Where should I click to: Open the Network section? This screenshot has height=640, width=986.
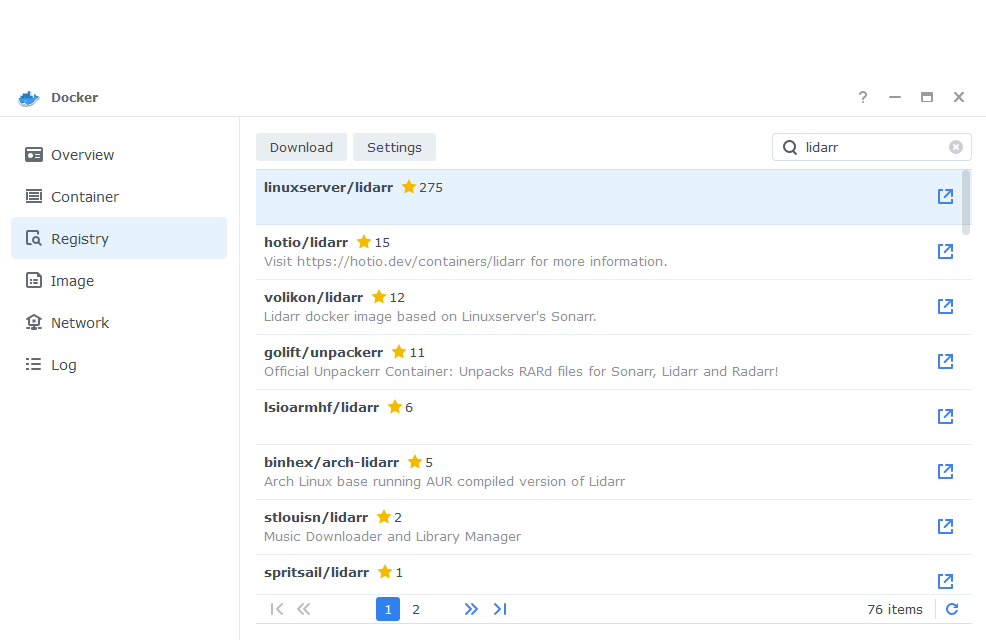point(119,323)
